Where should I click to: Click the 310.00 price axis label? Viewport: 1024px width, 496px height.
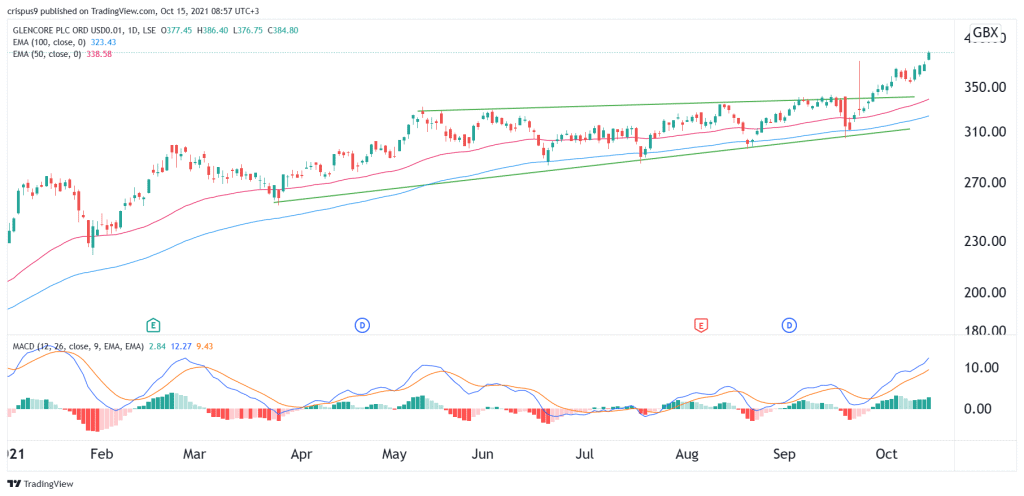tap(987, 132)
